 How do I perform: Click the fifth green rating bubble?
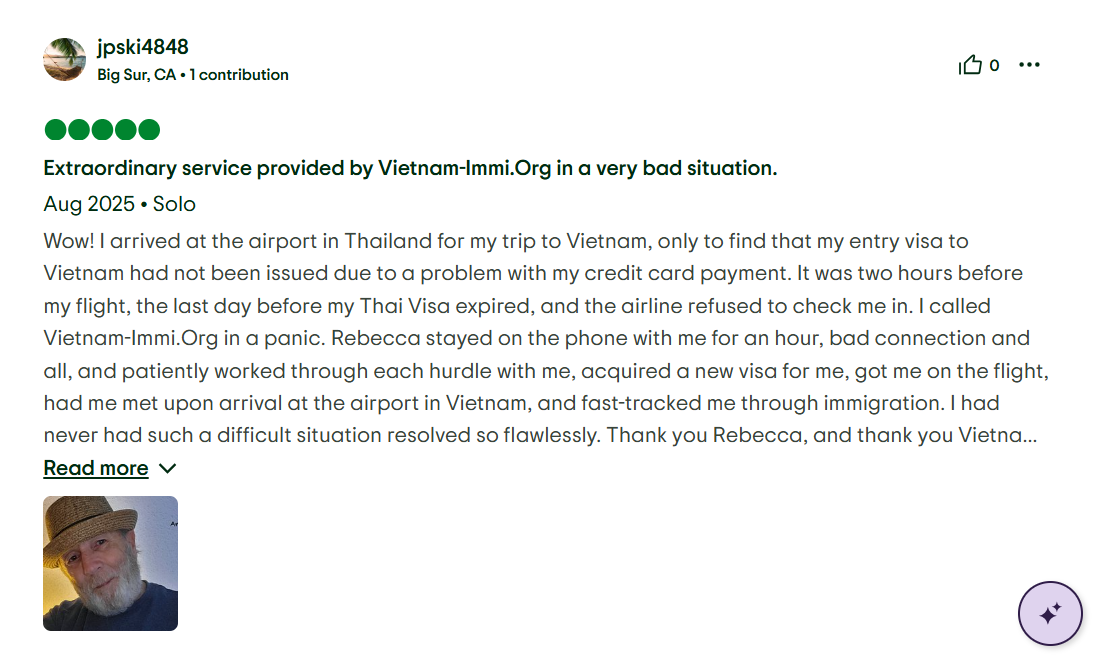[149, 130]
